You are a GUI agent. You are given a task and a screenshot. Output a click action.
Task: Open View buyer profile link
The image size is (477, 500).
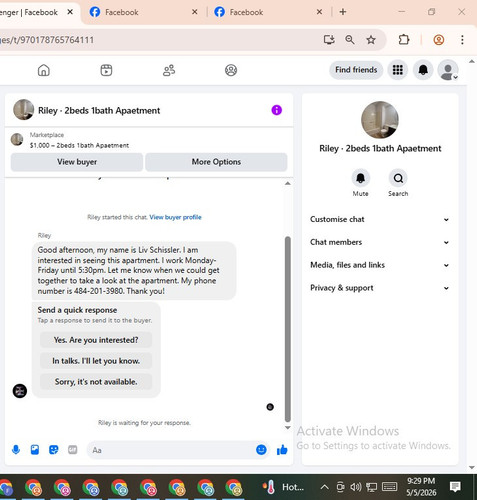click(175, 217)
